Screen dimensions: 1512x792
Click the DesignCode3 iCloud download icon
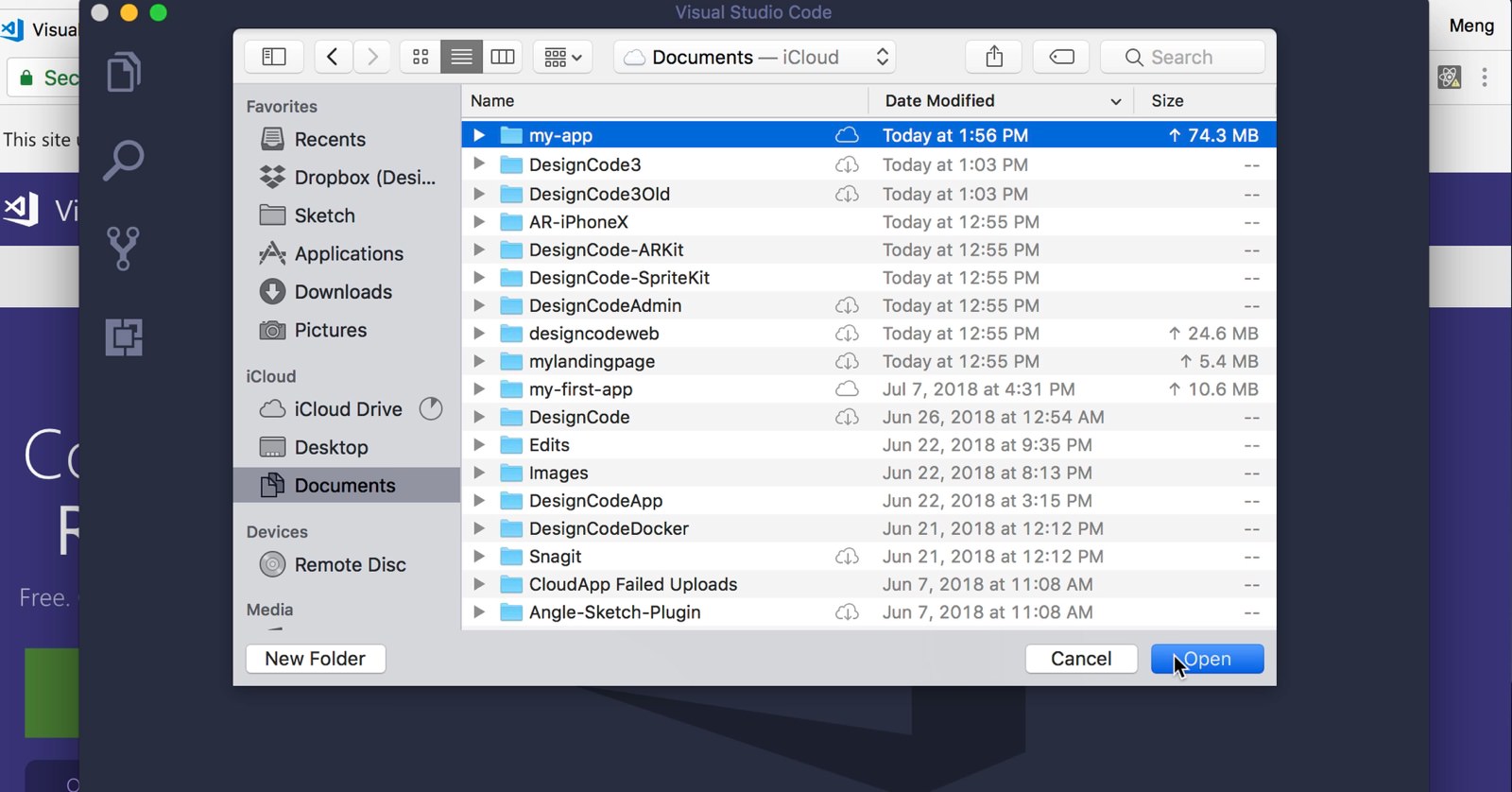(x=847, y=164)
